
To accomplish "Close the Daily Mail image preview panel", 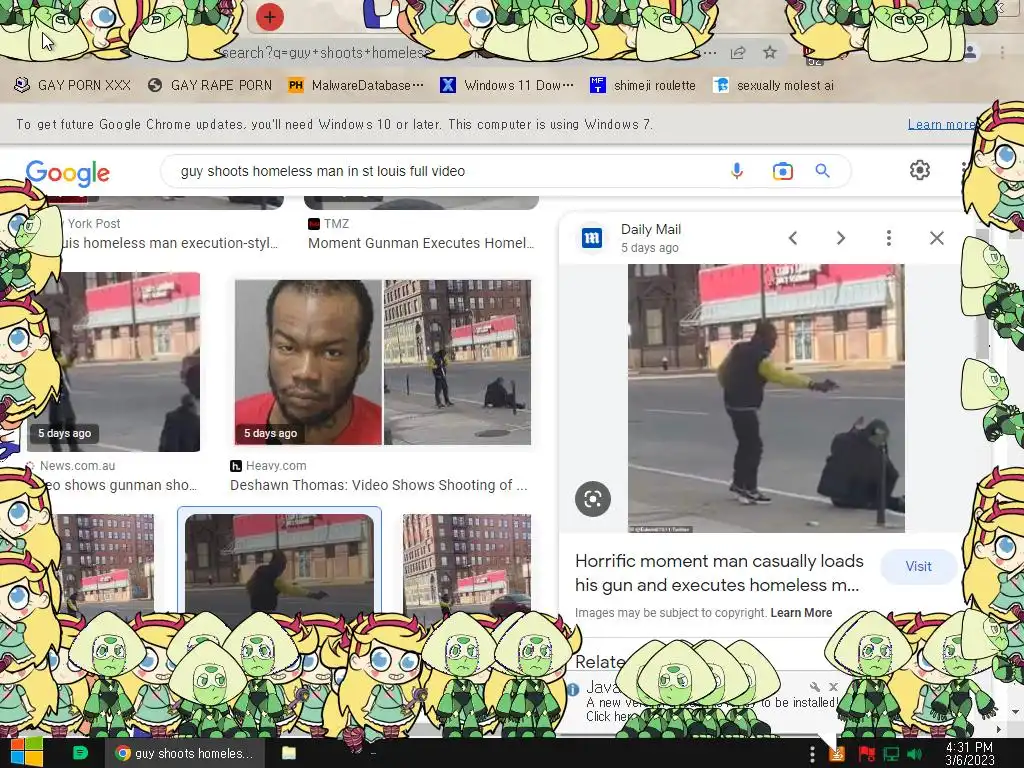I will 936,238.
